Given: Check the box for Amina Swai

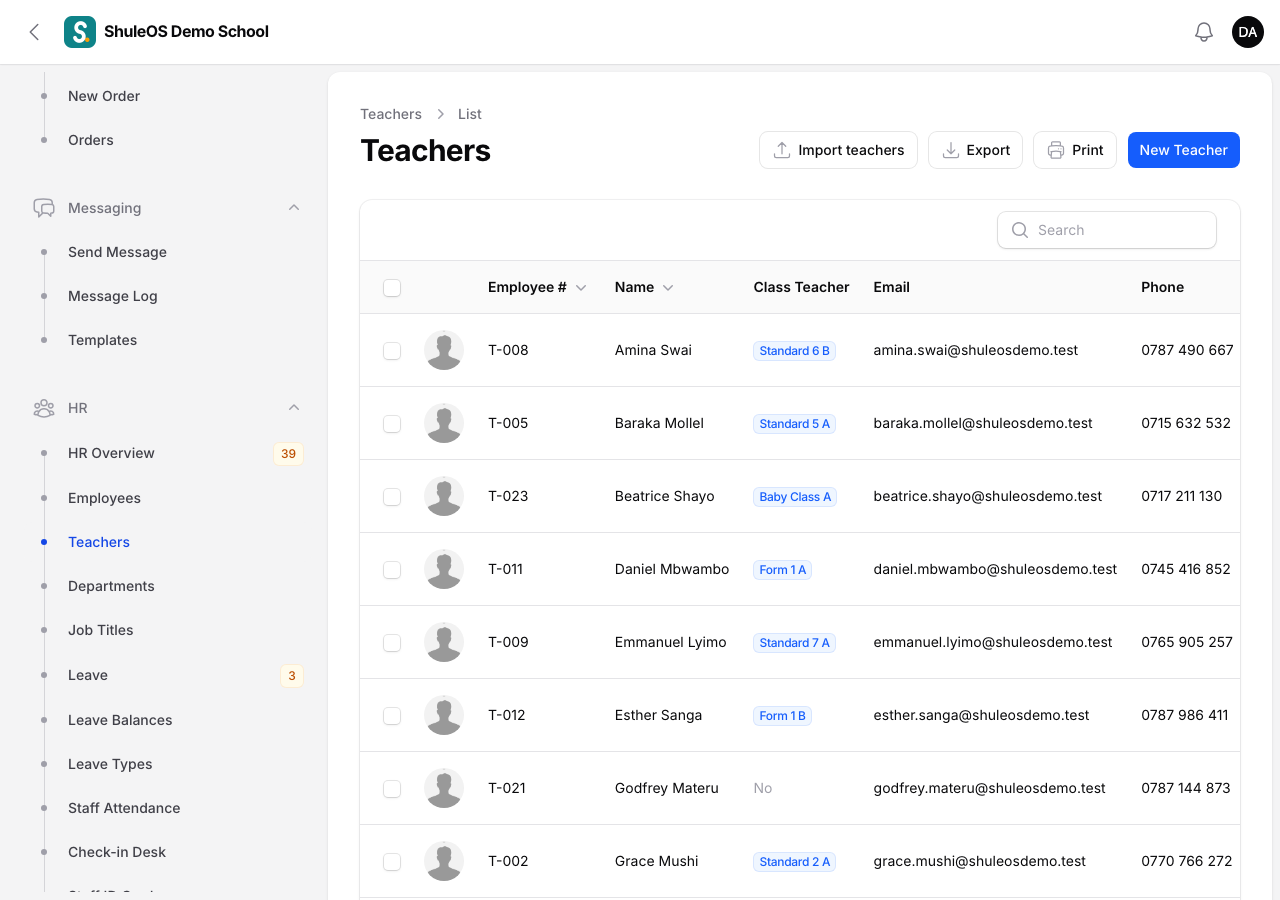Looking at the screenshot, I should click(392, 351).
